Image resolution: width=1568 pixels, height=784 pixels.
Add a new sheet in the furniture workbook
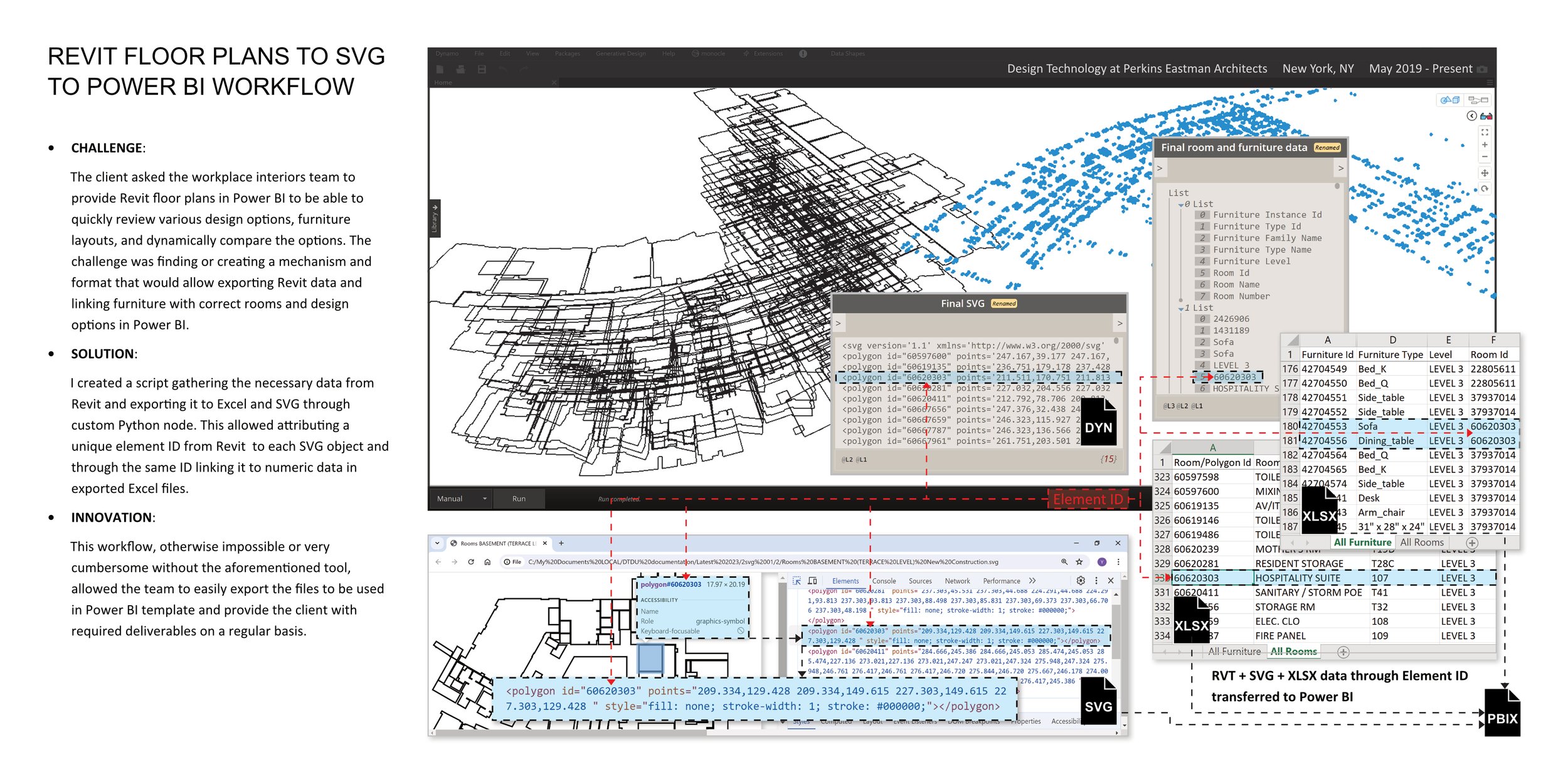[1472, 543]
